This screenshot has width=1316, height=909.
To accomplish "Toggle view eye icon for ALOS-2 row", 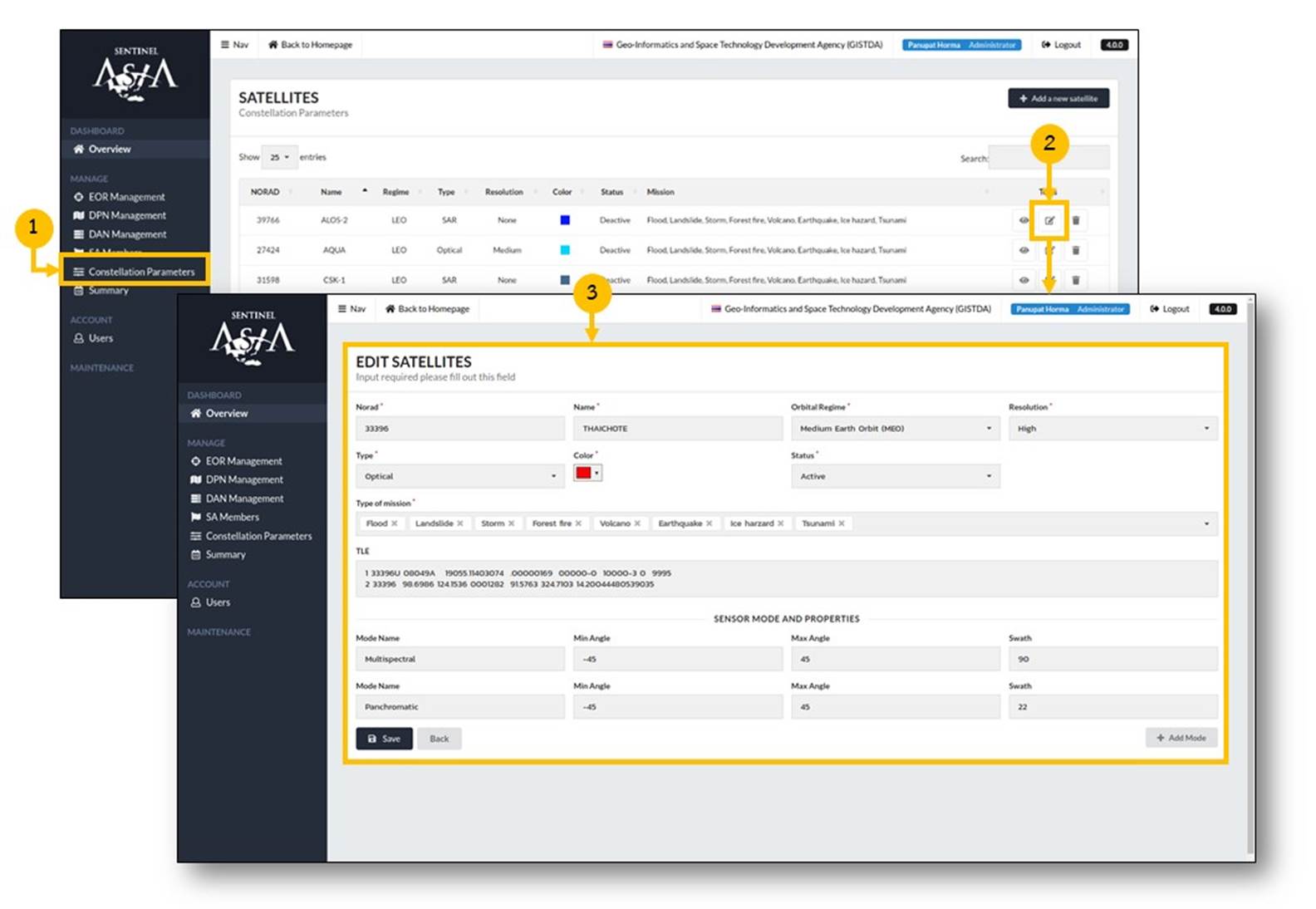I will (1024, 220).
